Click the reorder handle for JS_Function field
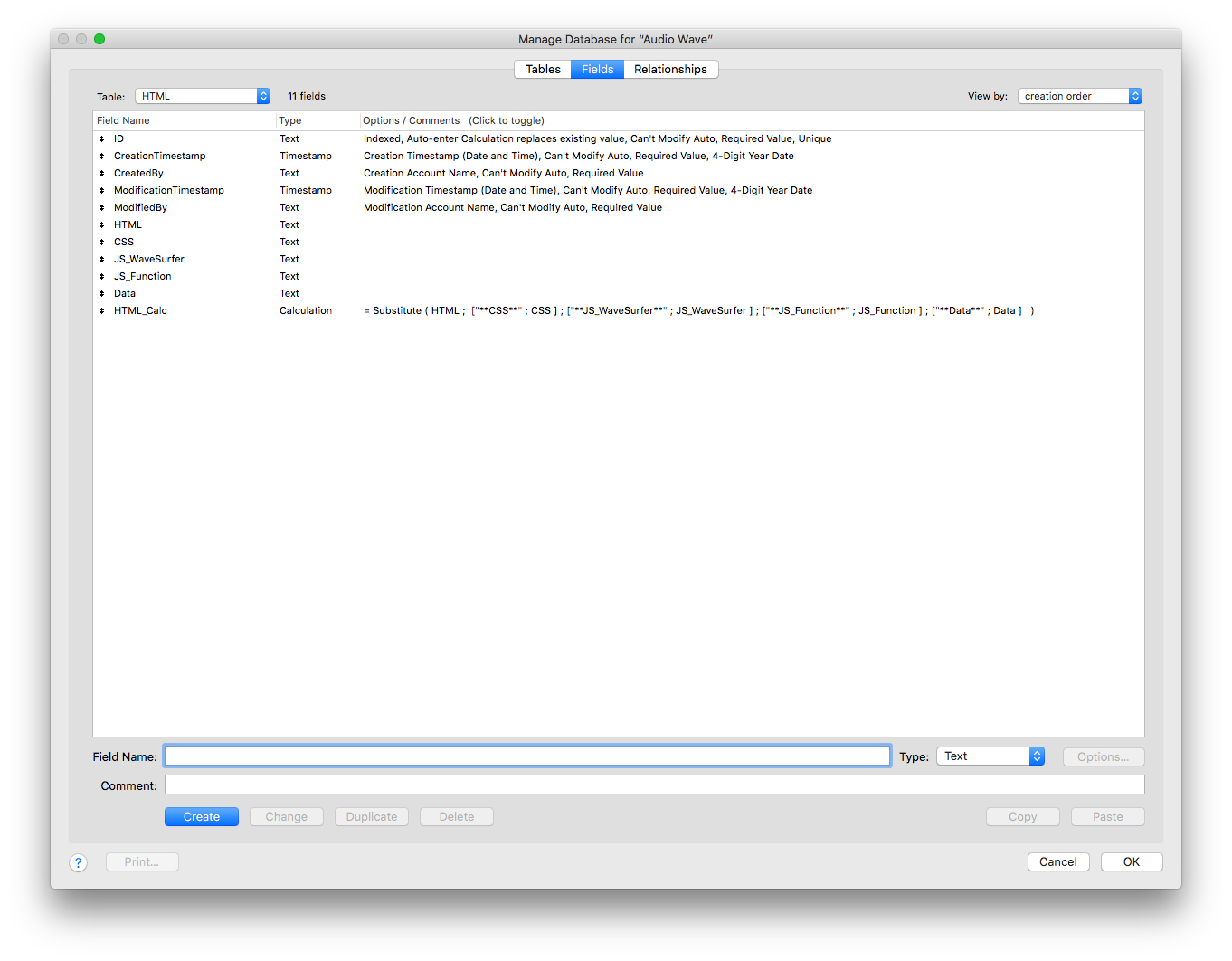1232x961 pixels. tap(102, 276)
